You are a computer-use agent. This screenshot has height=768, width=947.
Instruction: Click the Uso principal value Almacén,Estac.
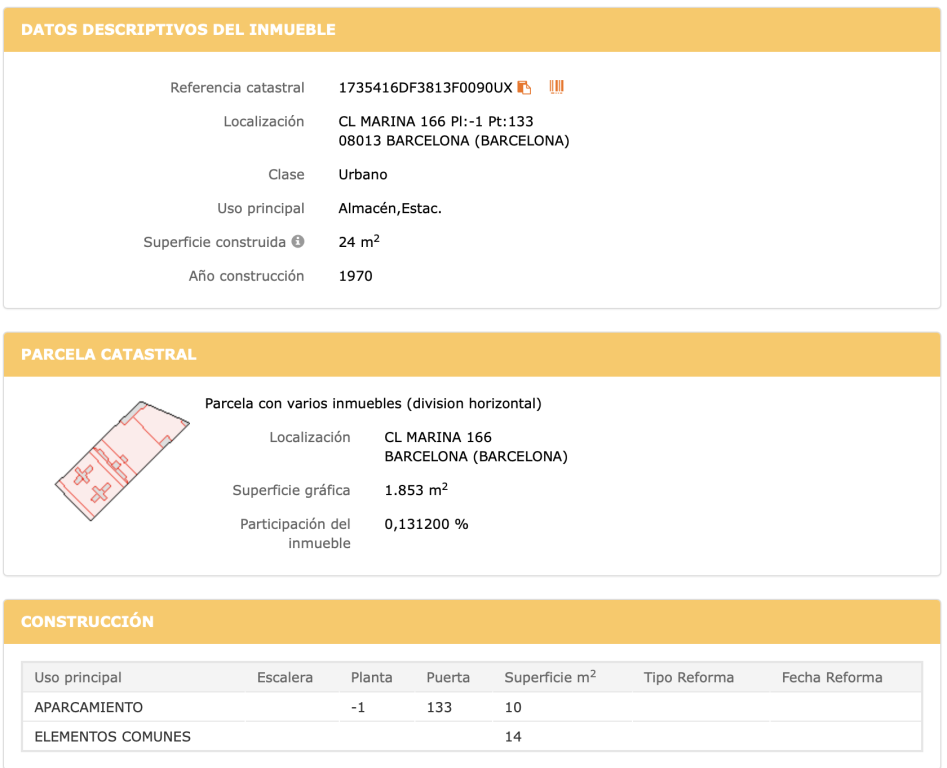pyautogui.click(x=390, y=208)
